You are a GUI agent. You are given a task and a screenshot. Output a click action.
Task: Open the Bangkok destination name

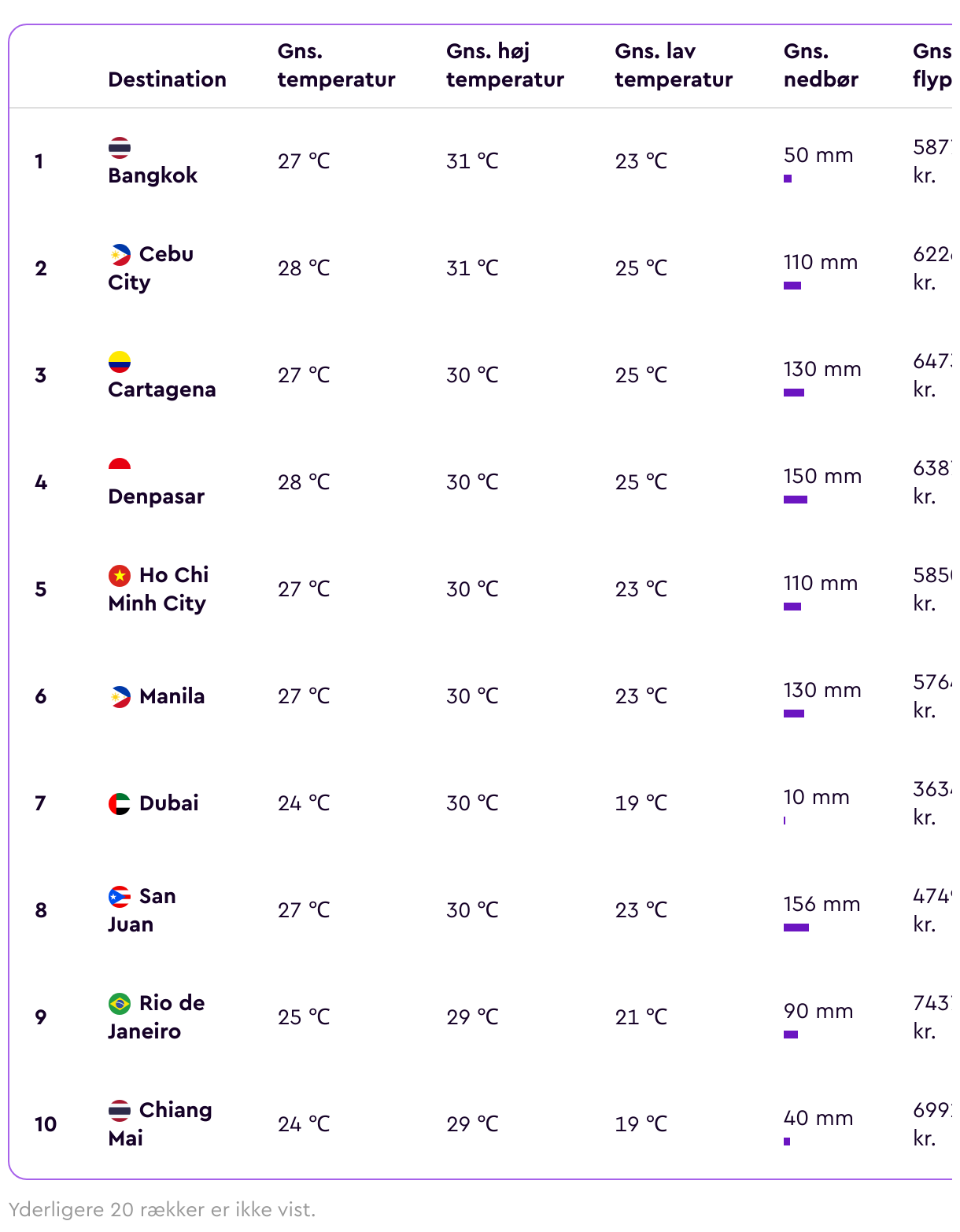click(153, 175)
